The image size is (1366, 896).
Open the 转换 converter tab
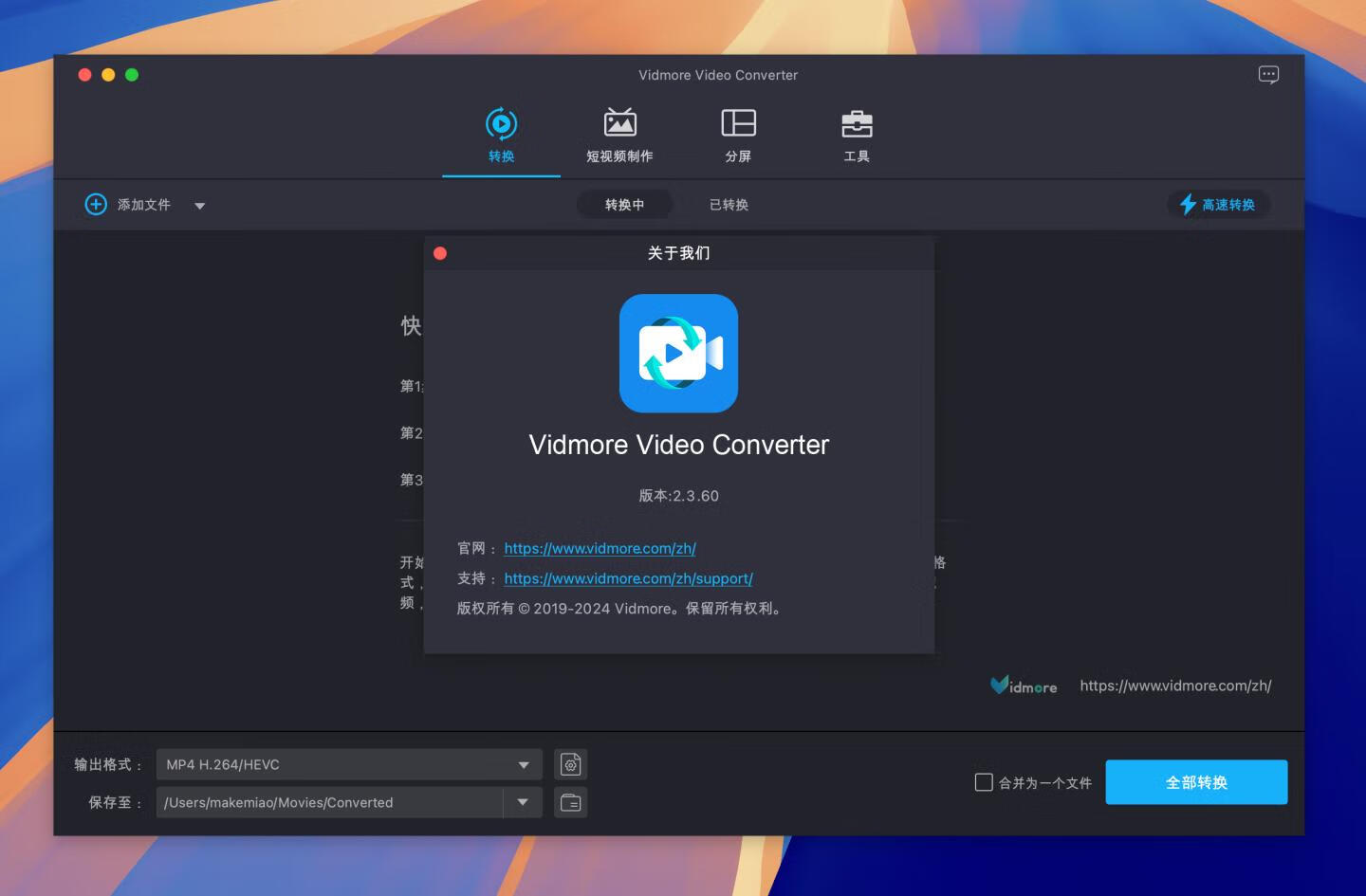(501, 136)
